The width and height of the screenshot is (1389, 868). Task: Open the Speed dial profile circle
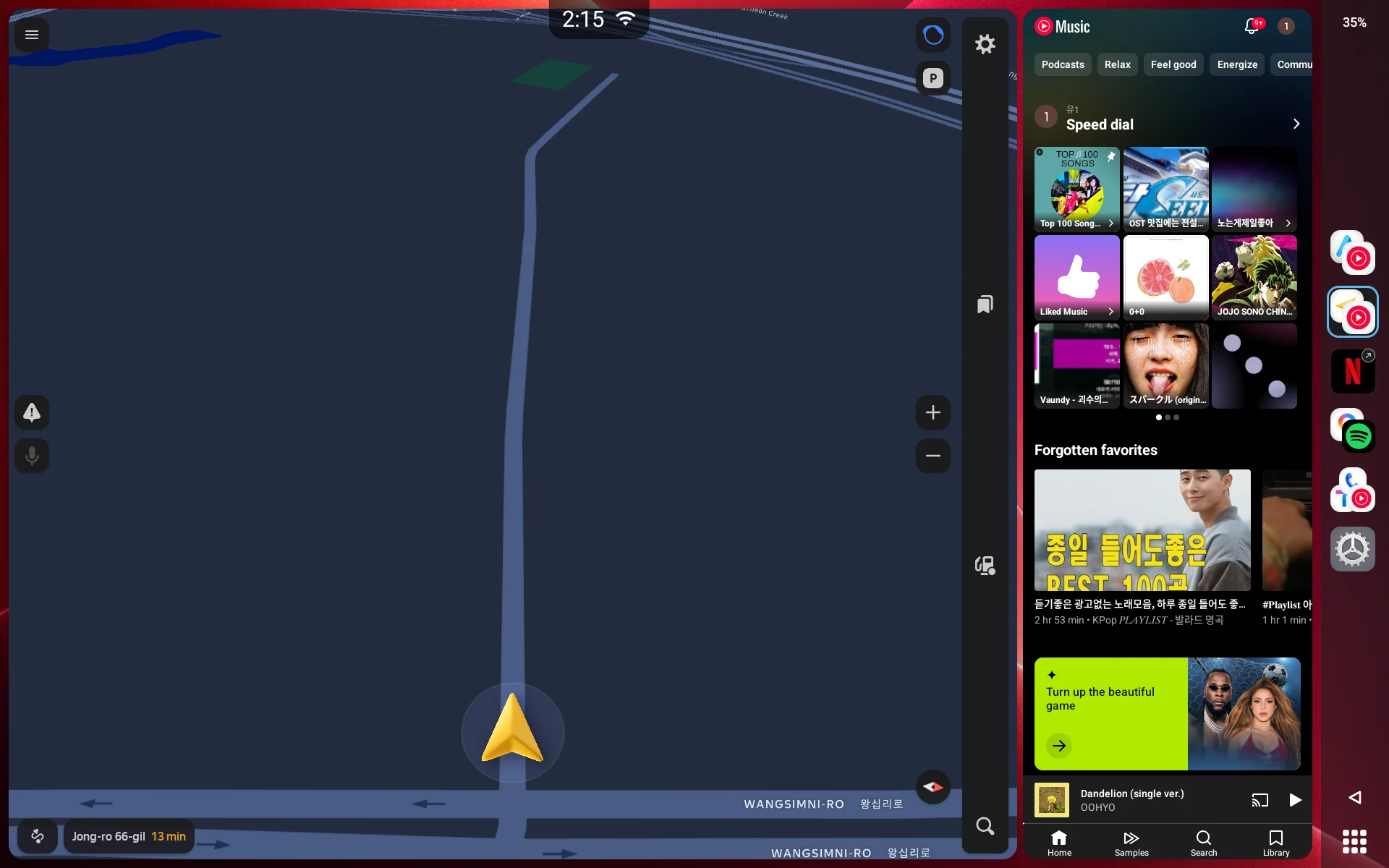tap(1046, 116)
